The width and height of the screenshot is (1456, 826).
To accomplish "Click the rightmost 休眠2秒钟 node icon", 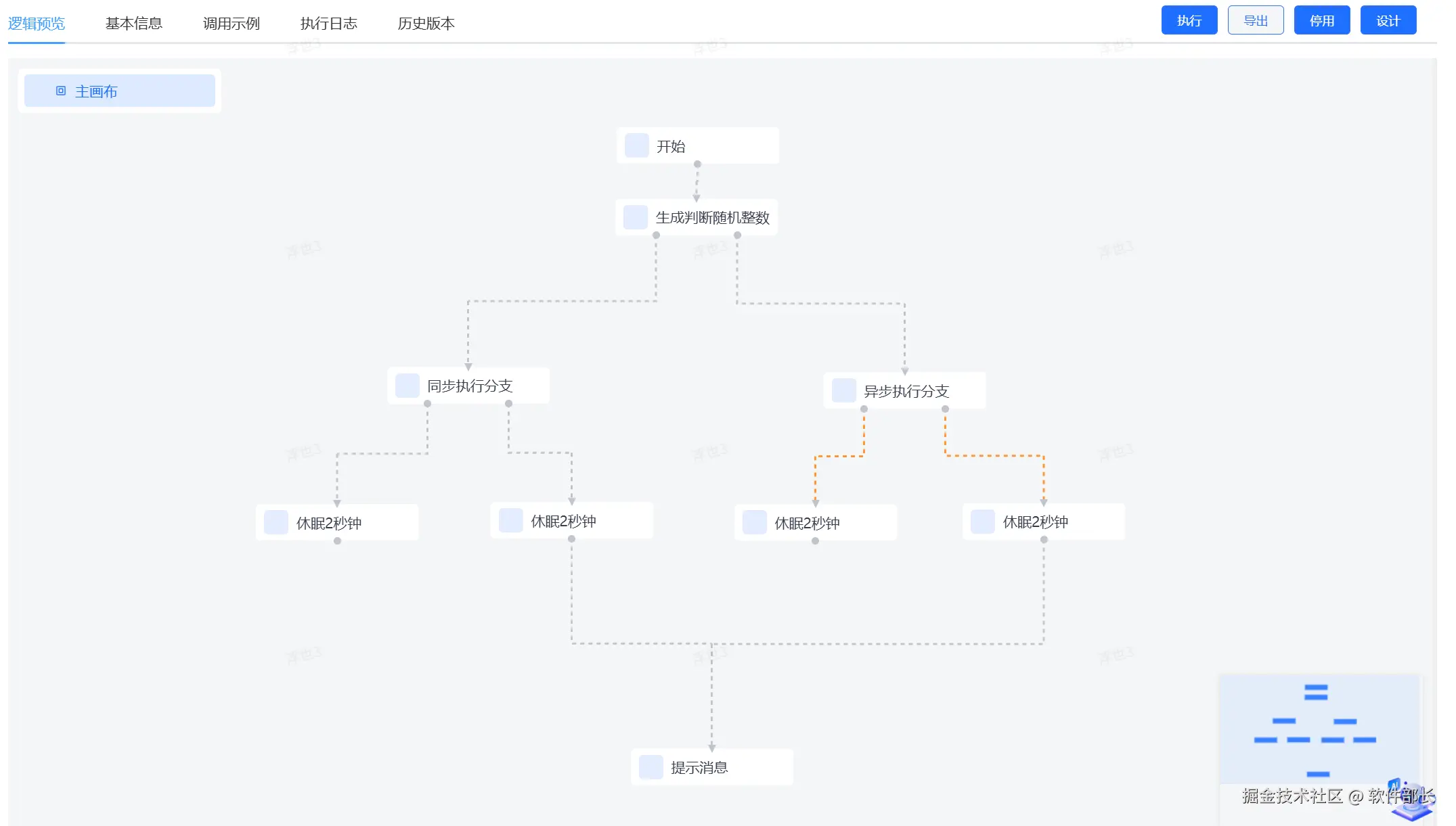I will click(982, 522).
